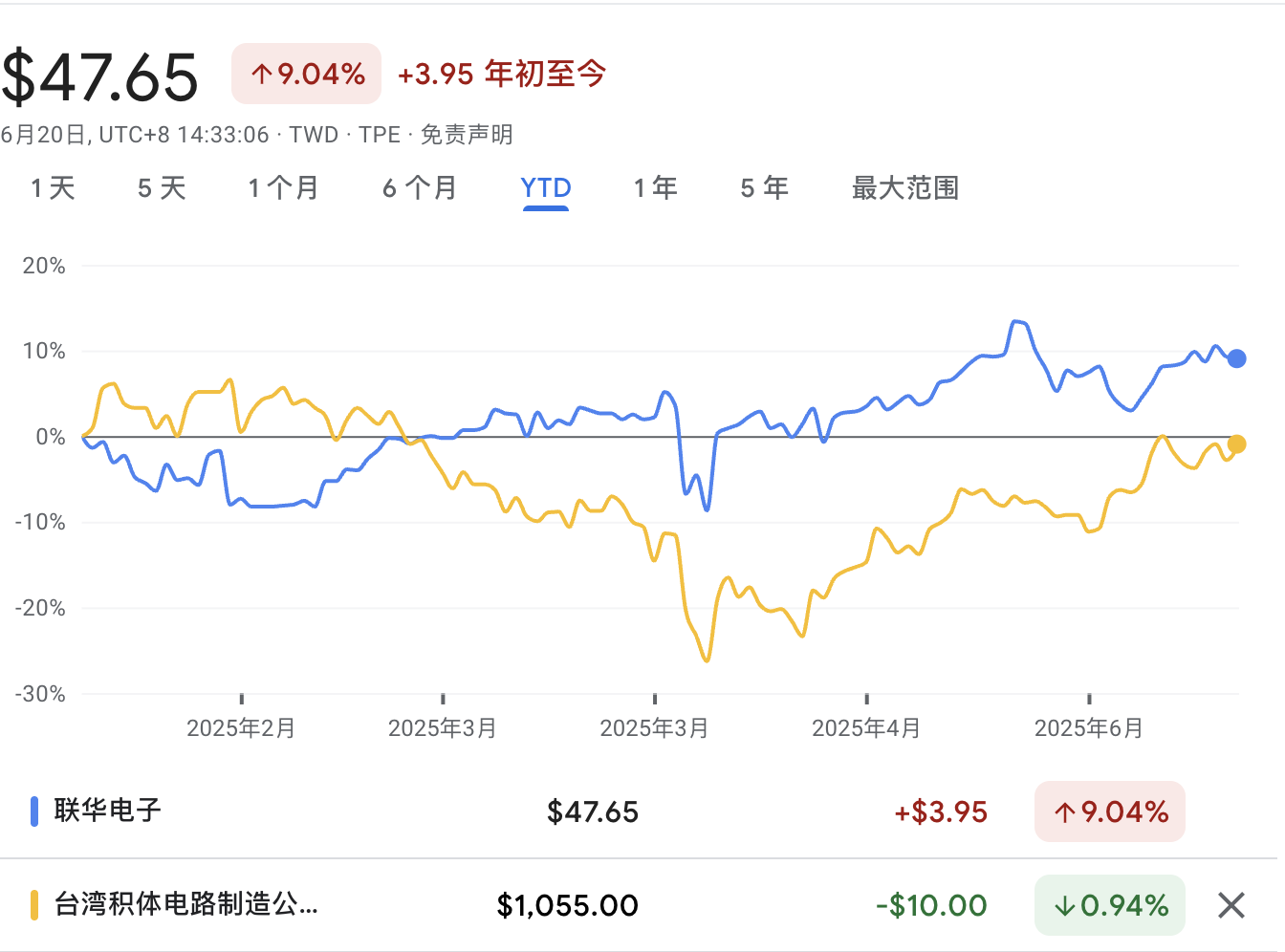Click the 台湾积体电路制造公... stock name

[x=185, y=904]
